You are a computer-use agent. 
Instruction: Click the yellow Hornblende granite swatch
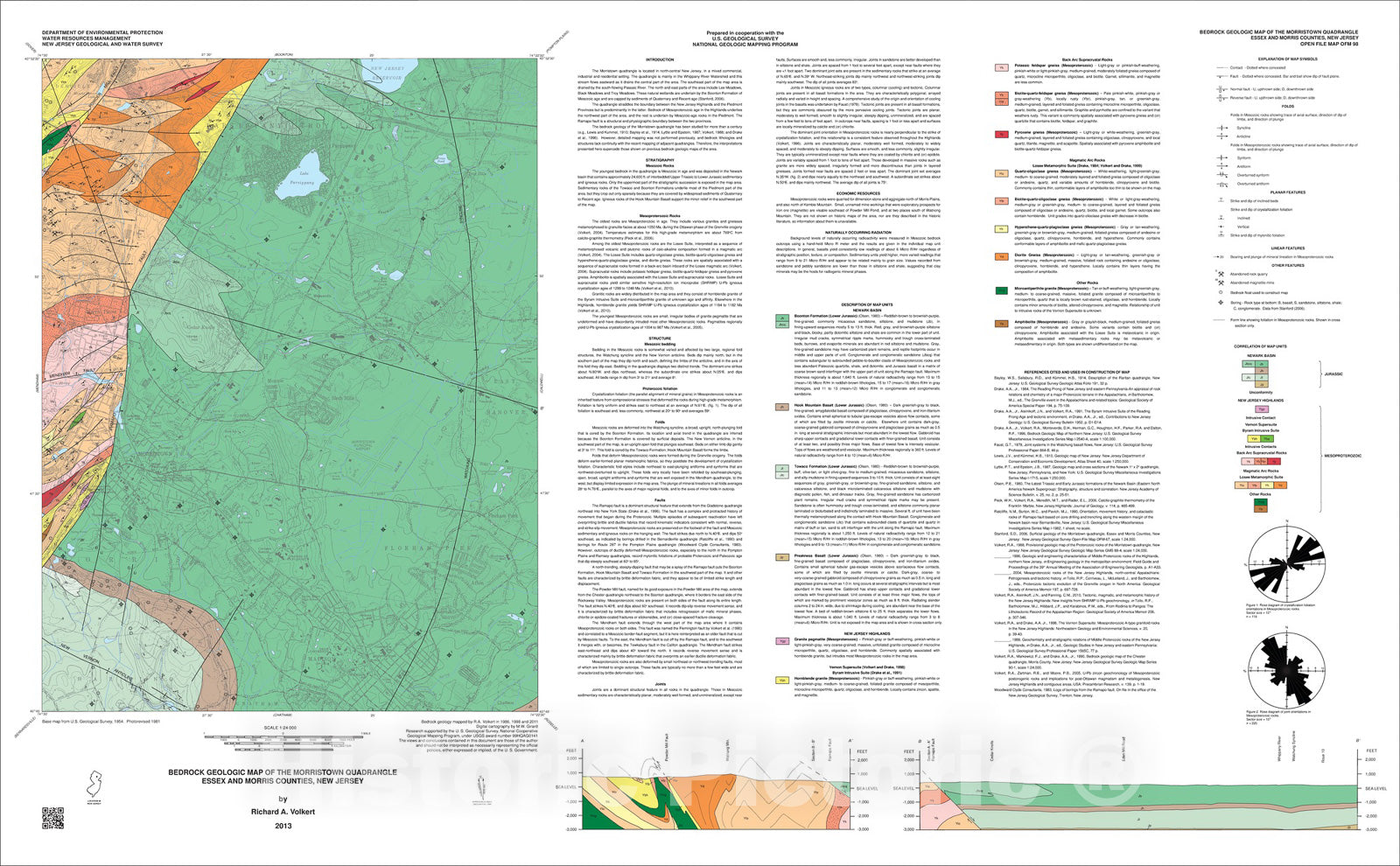(782, 679)
